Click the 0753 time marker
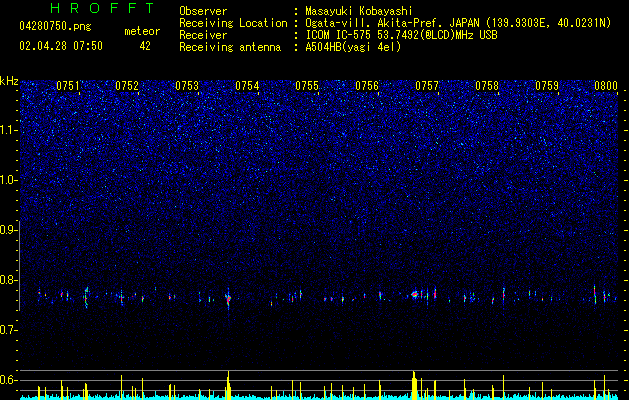Image resolution: width=629 pixels, height=400 pixels. (x=187, y=86)
